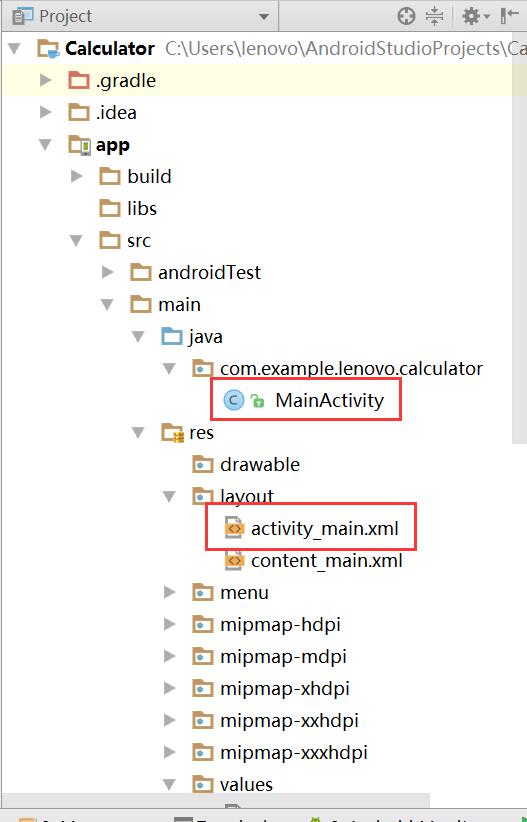The width and height of the screenshot is (527, 822).
Task: Collapse the com.example.lenovo.calculator package
Action: [169, 369]
